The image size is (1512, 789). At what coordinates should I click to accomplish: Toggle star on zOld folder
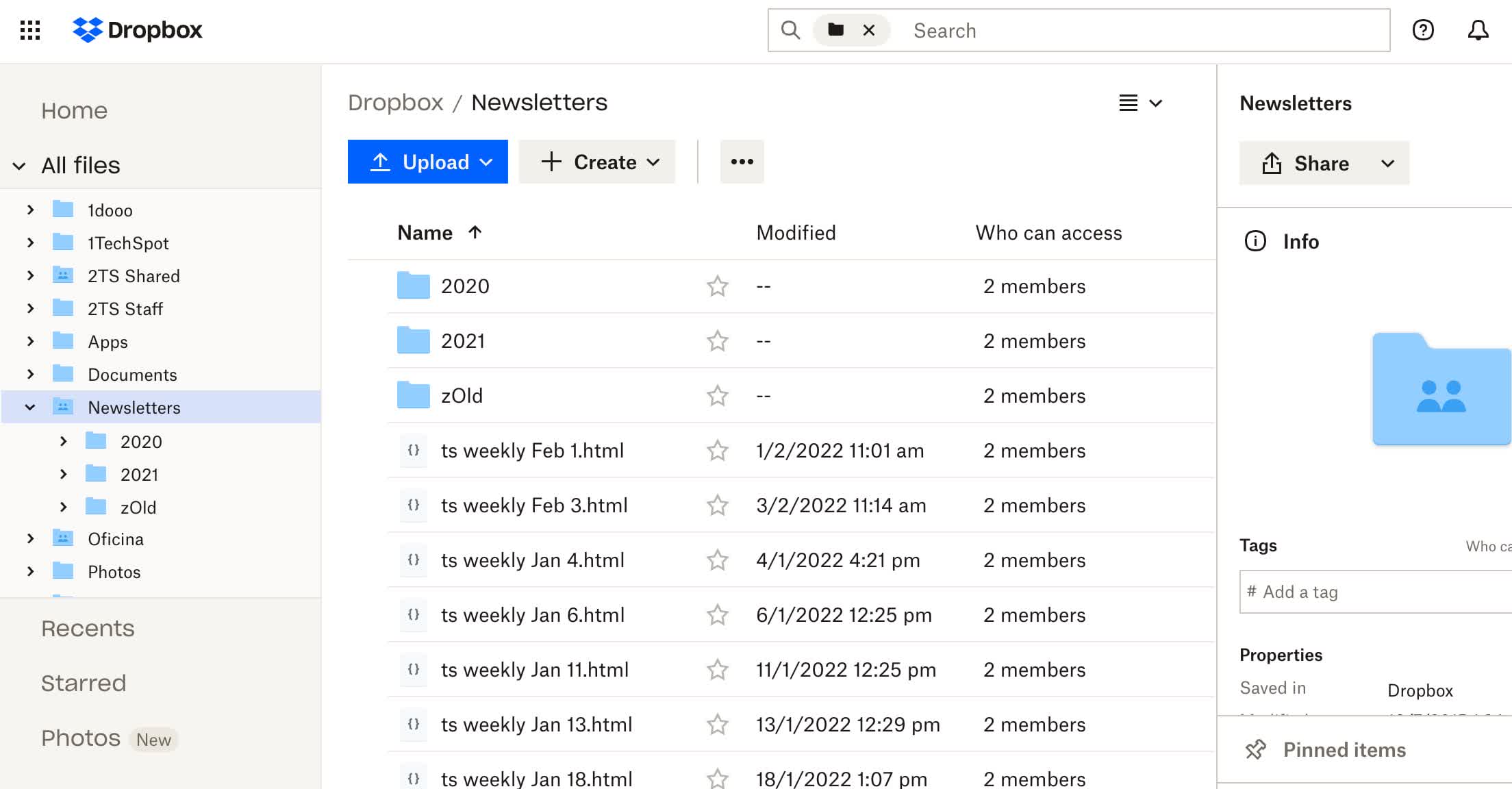click(x=717, y=396)
